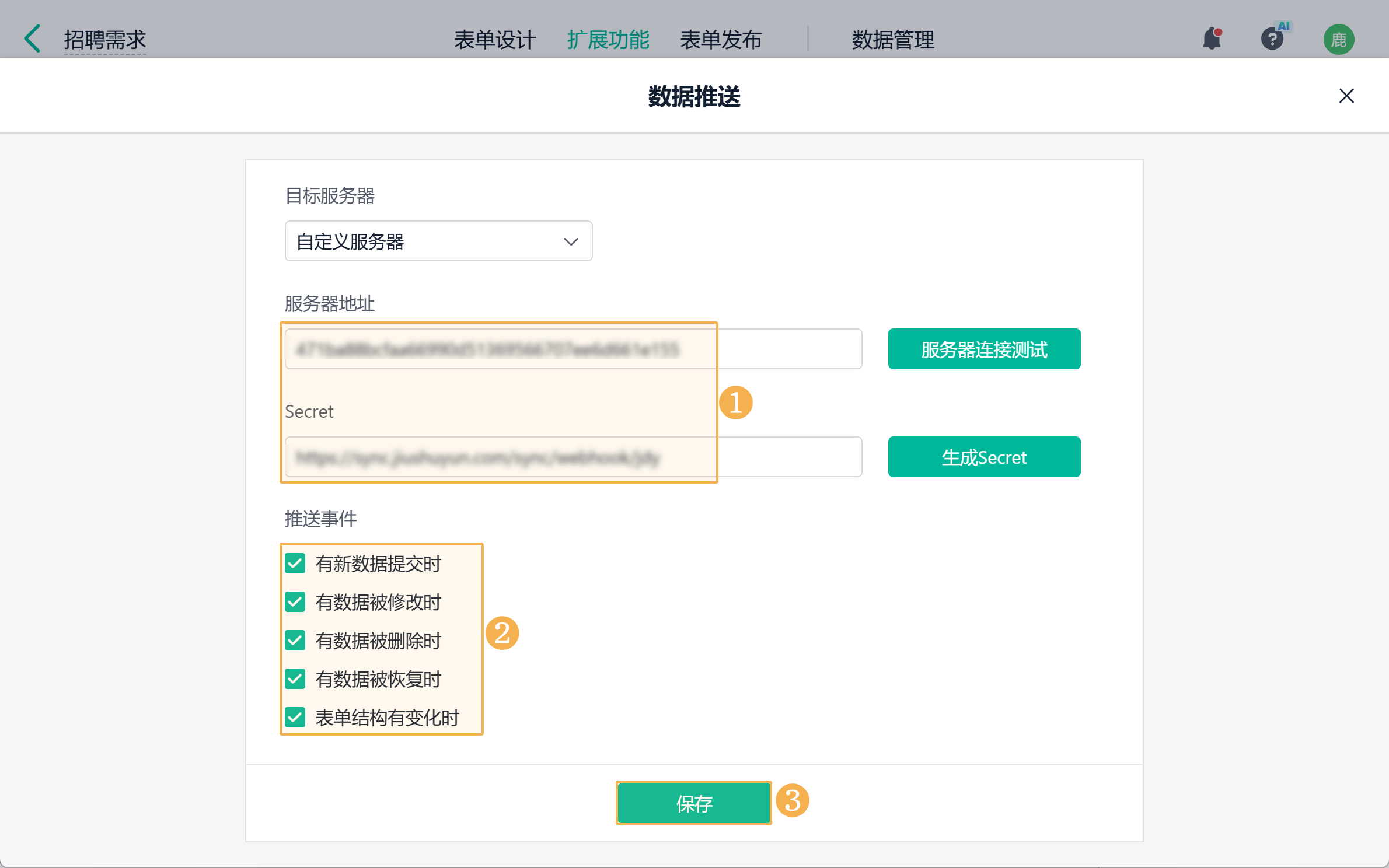Image resolution: width=1389 pixels, height=868 pixels.
Task: Click the back arrow icon
Action: pos(33,39)
